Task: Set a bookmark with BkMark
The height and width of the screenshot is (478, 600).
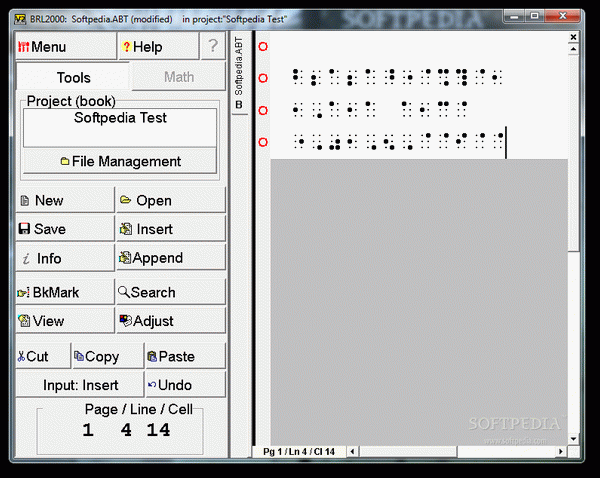Action: point(65,292)
